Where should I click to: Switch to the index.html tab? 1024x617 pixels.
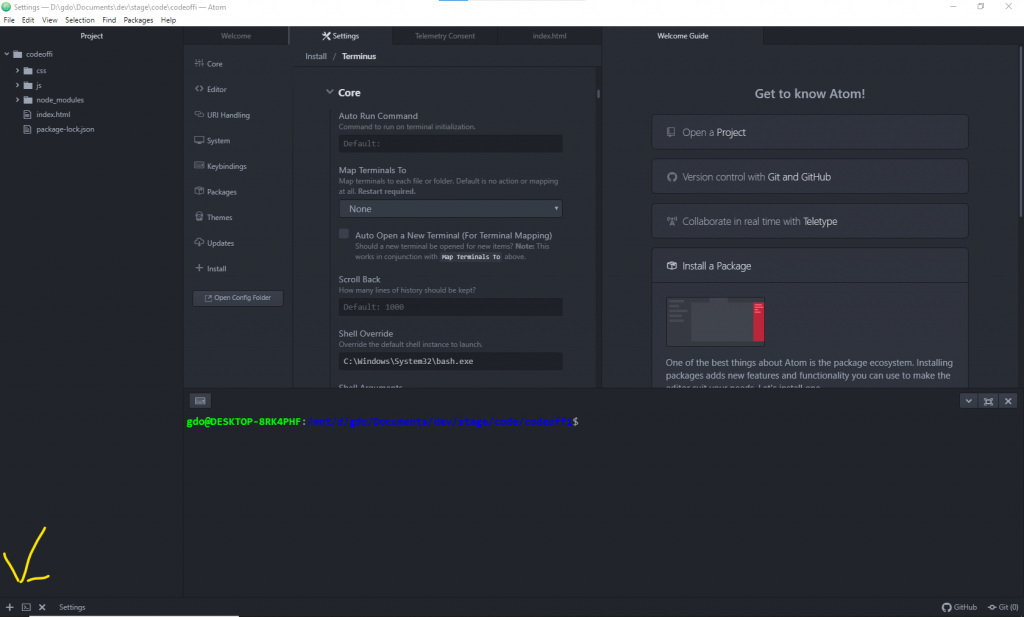[x=549, y=36]
